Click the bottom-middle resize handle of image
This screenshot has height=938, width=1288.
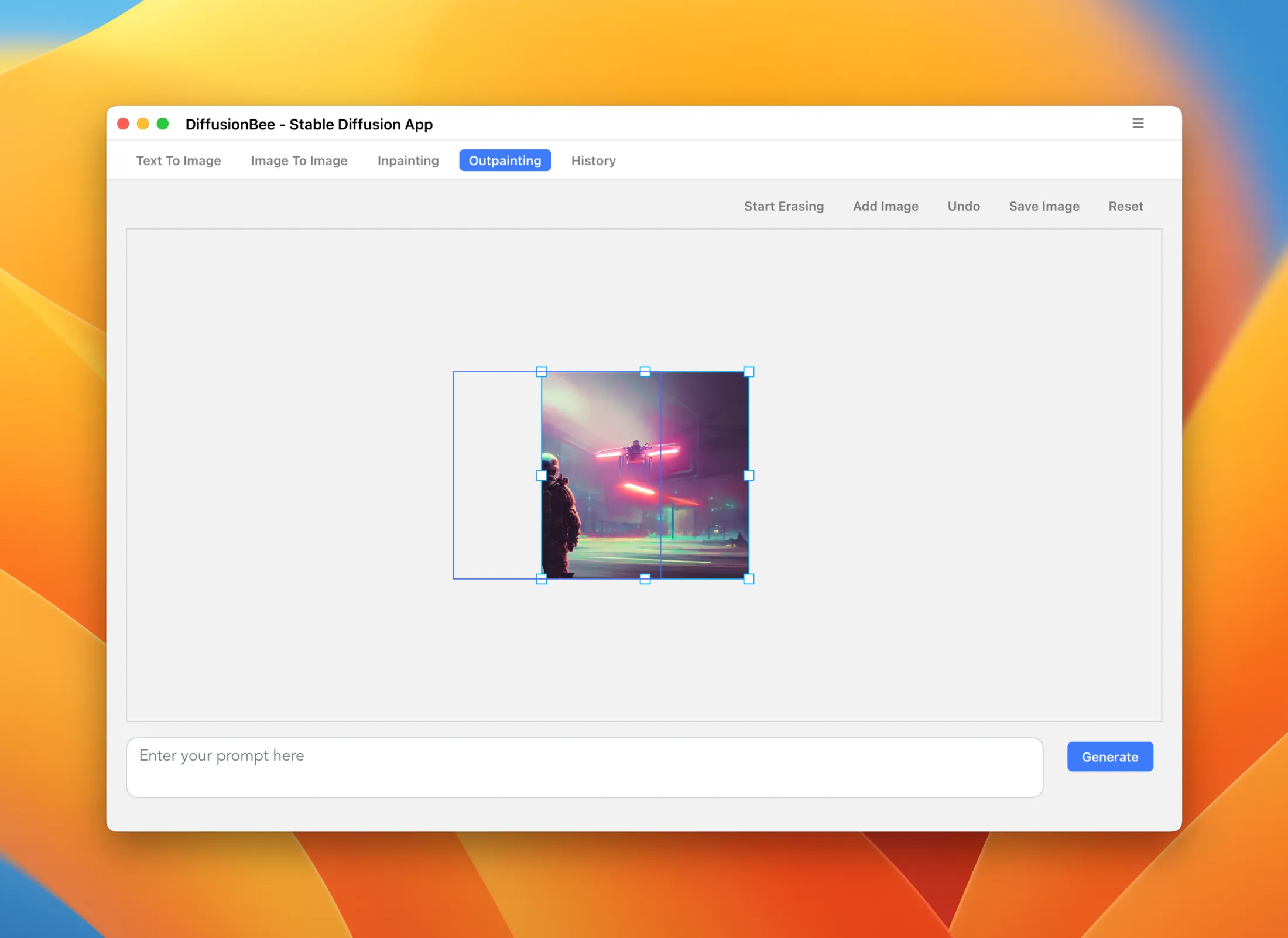pyautogui.click(x=645, y=579)
